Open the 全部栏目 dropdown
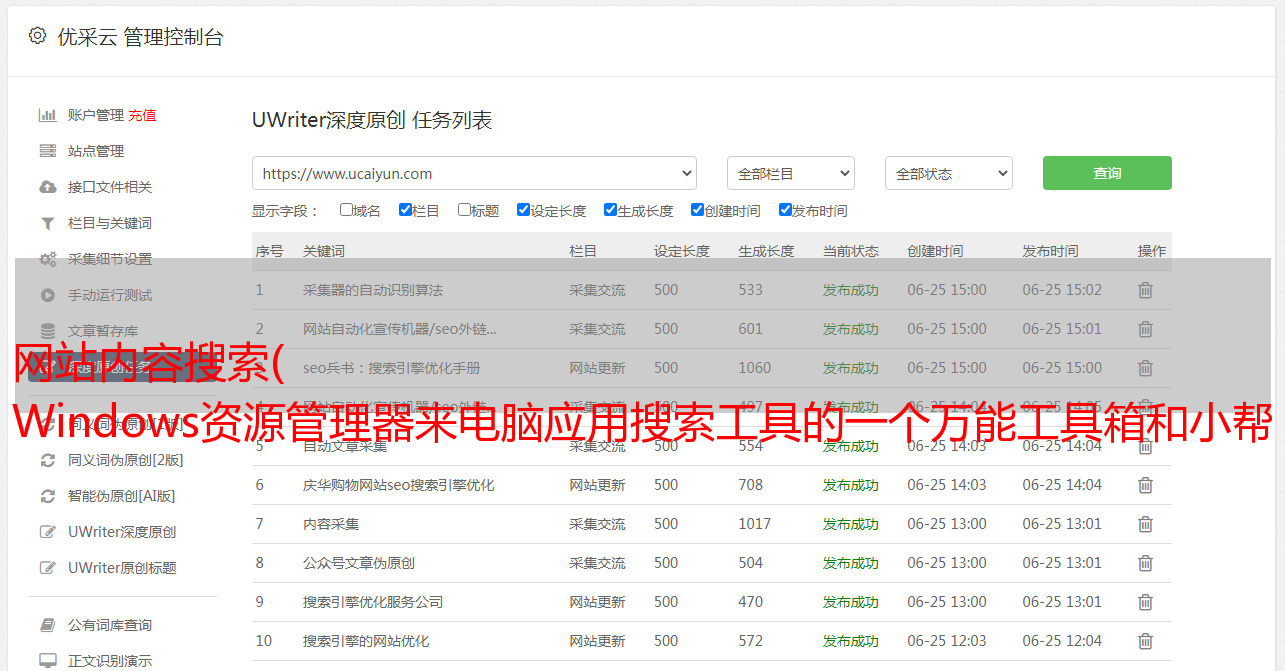The image size is (1285, 671). pos(791,173)
